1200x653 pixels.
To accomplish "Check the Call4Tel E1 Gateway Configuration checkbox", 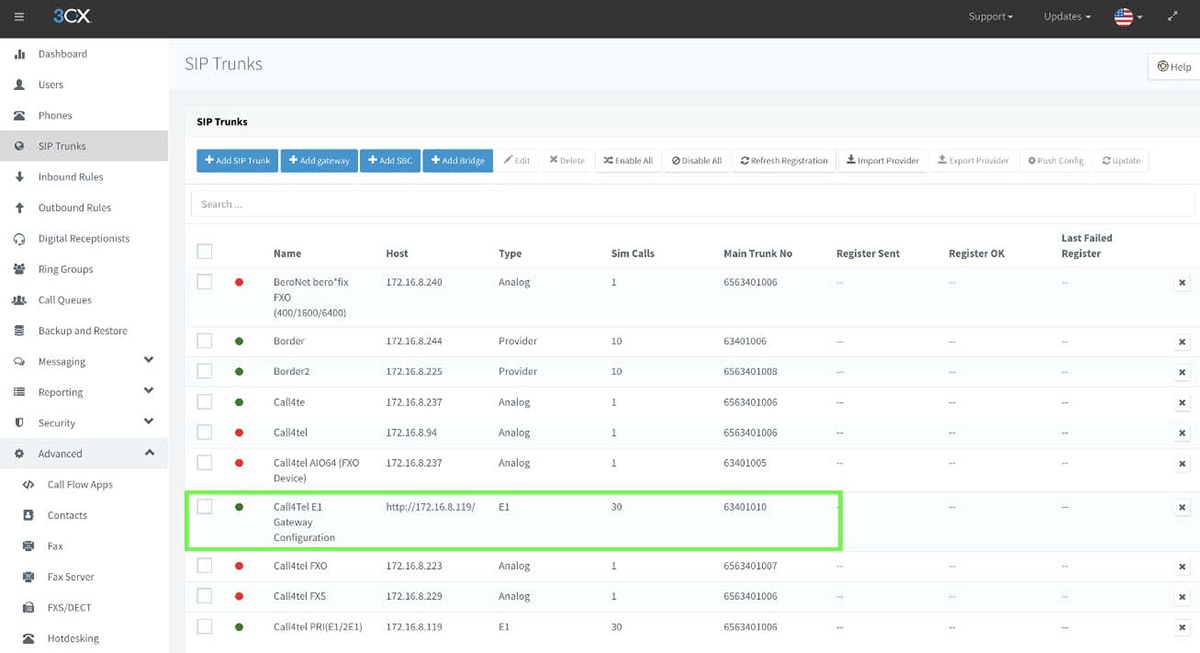I will (x=205, y=507).
